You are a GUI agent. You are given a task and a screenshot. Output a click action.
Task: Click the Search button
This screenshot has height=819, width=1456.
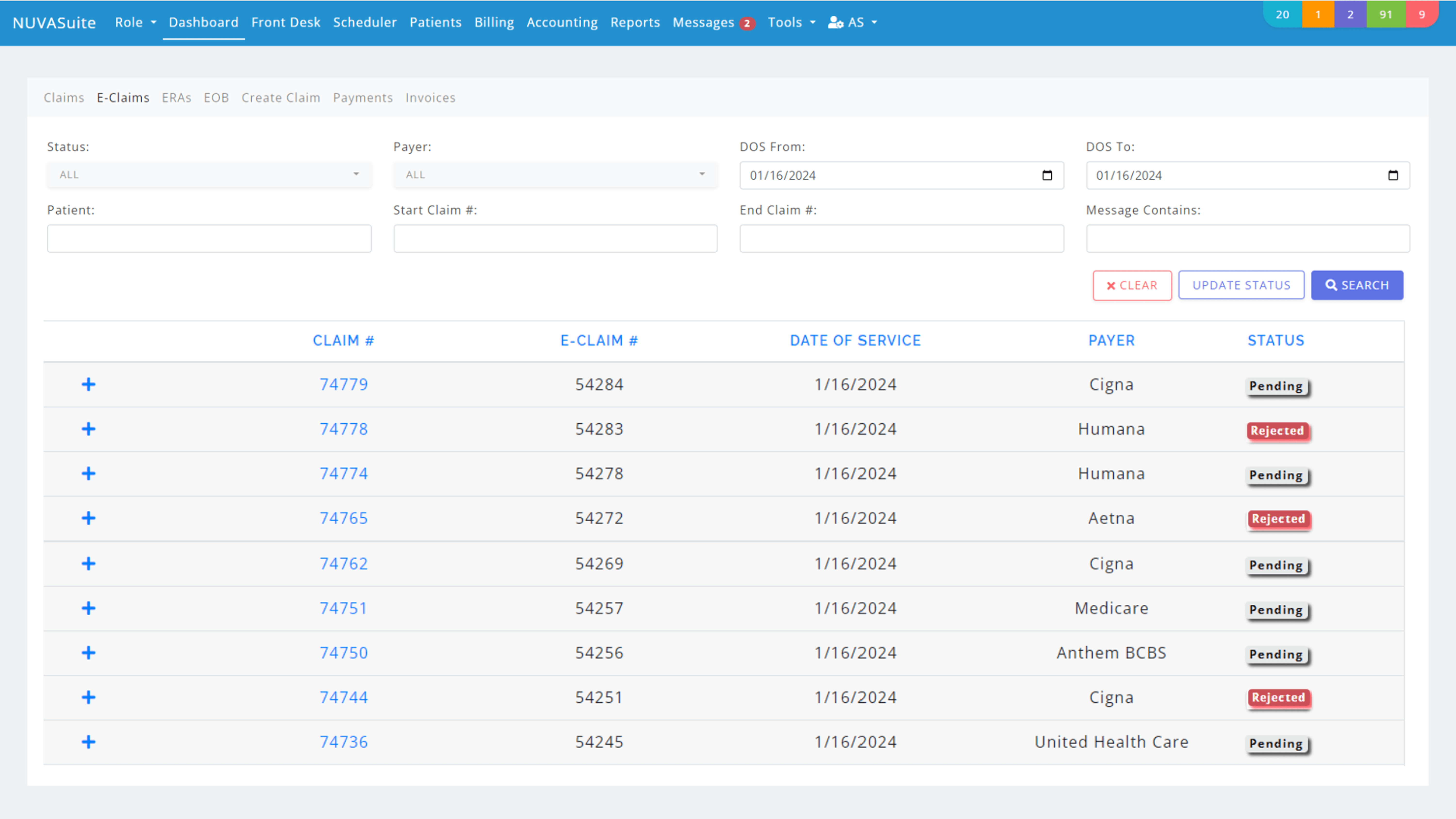click(1357, 285)
